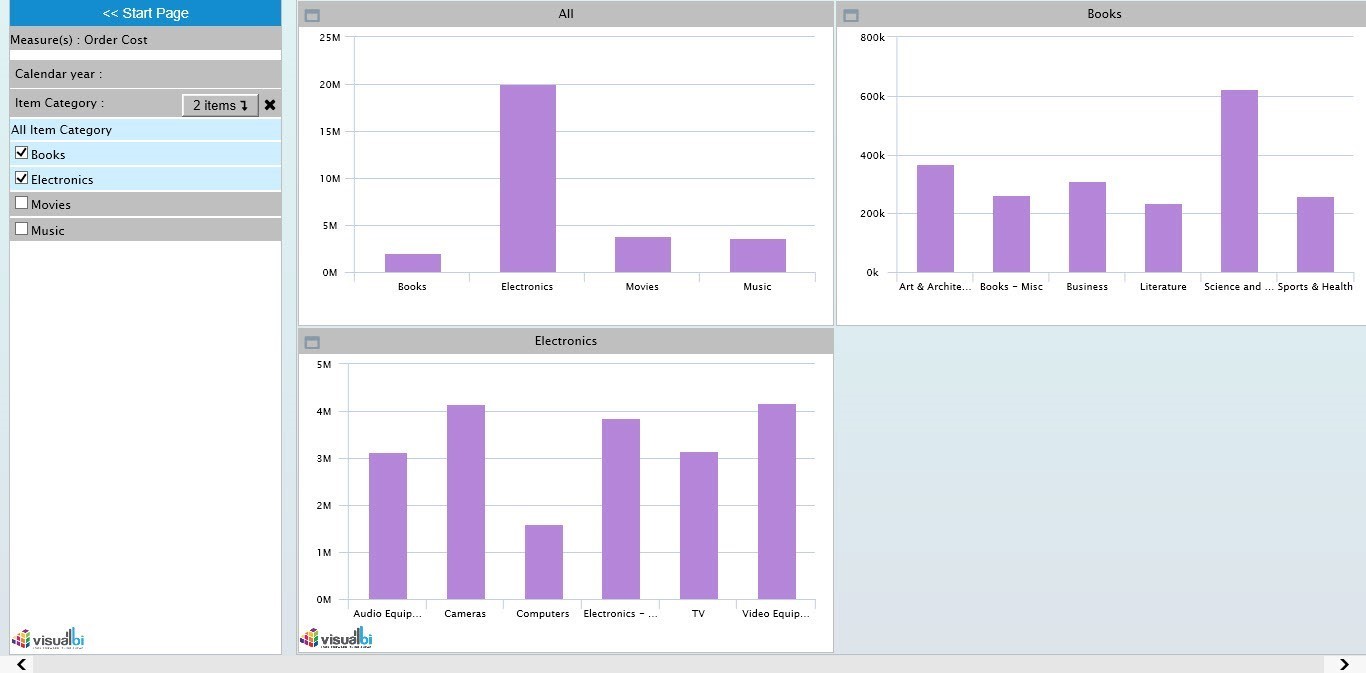Click the left scroll arrow at bottom
The height and width of the screenshot is (673, 1366).
(21, 664)
